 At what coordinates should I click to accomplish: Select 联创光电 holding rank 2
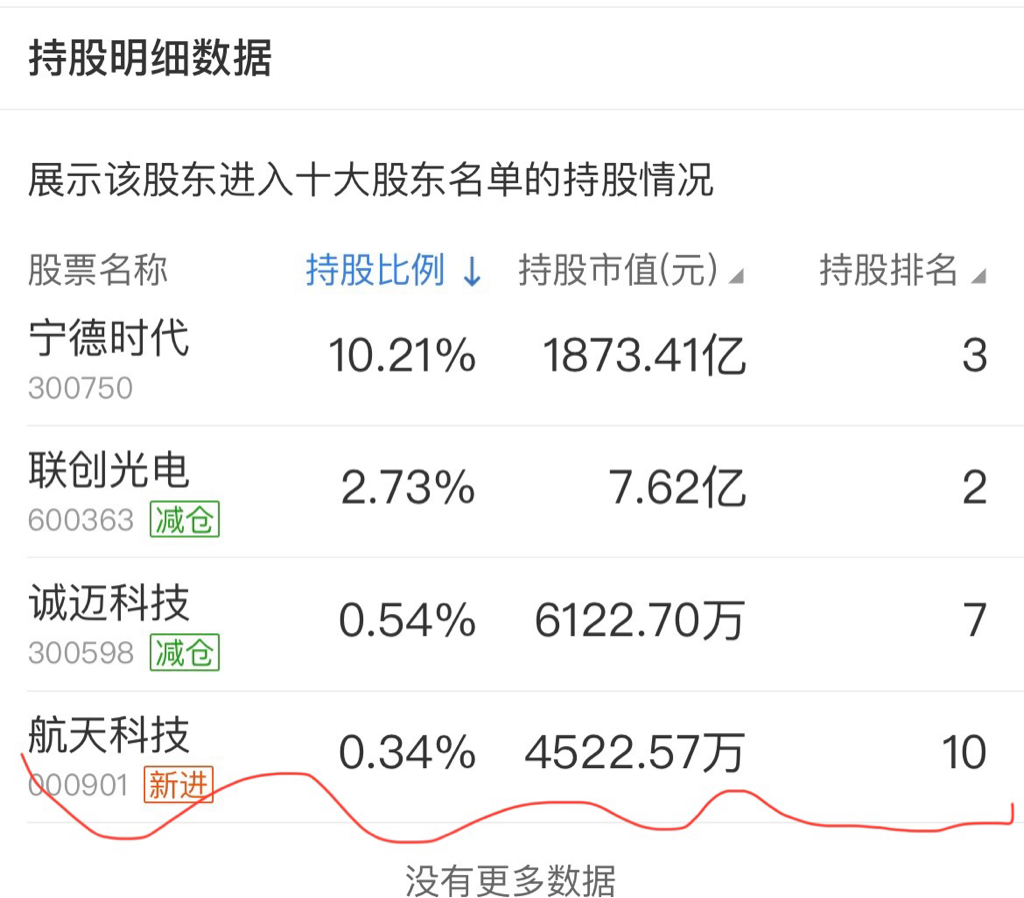point(974,488)
